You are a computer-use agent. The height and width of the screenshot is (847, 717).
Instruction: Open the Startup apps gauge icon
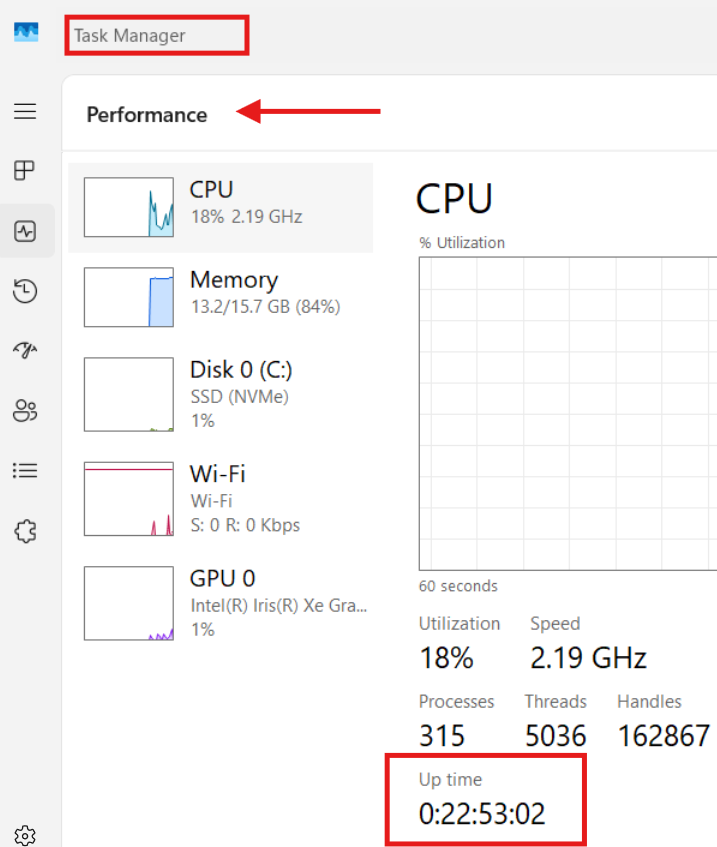pos(25,350)
